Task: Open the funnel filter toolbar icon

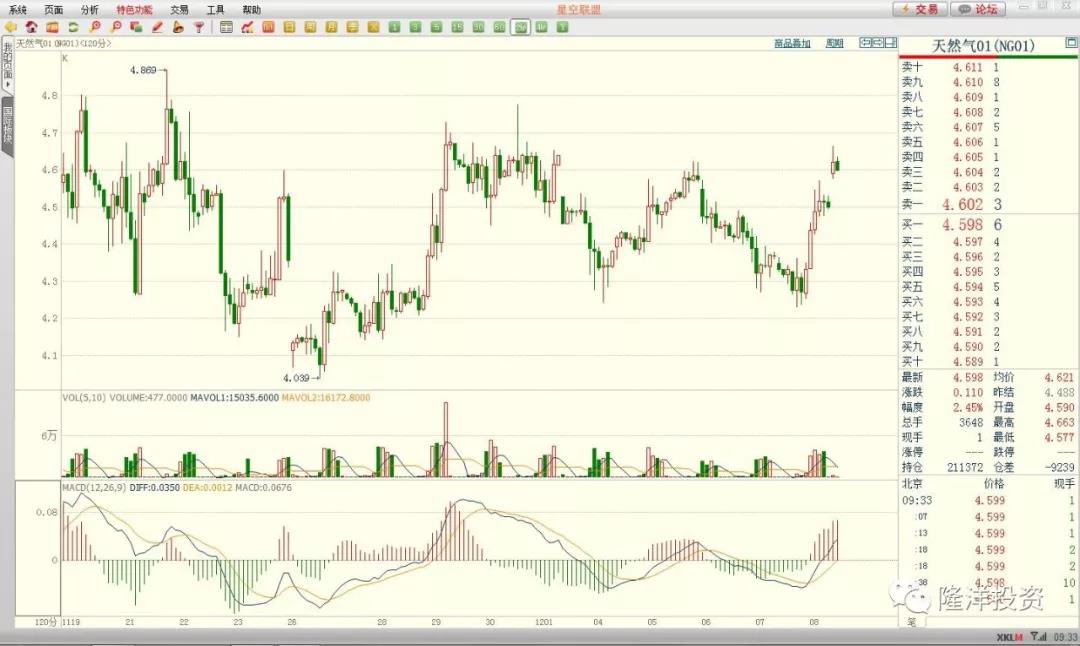Action: [199, 27]
